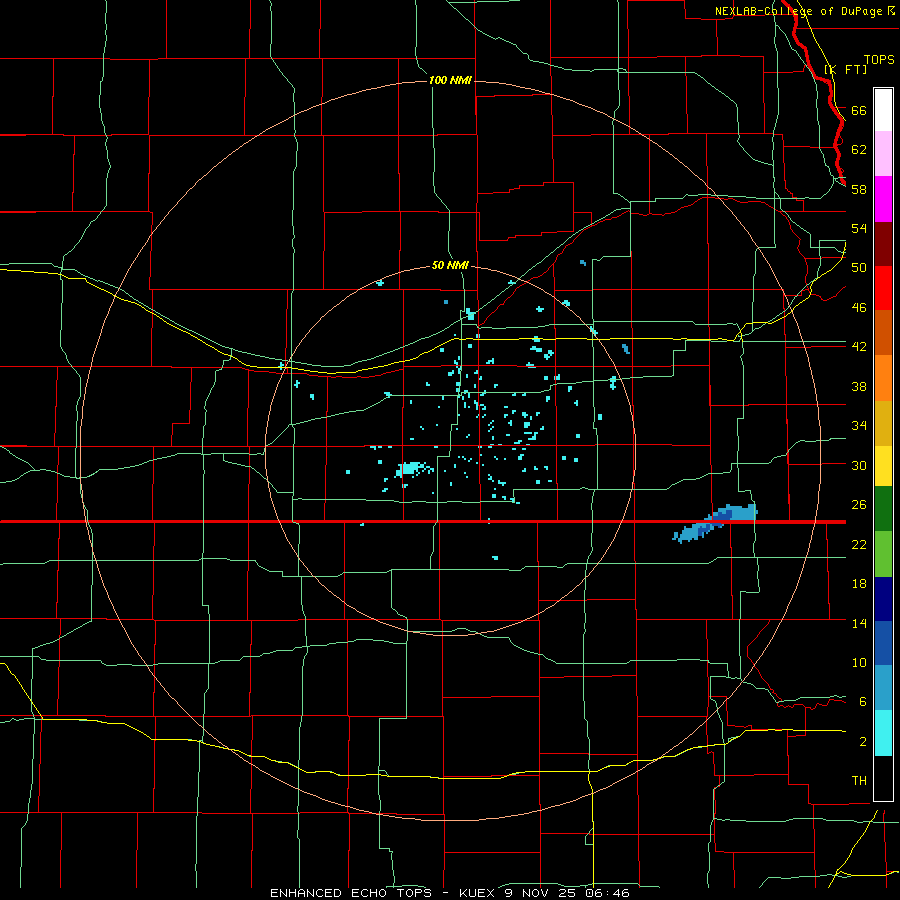Click the white 66 kft legend swatch
The width and height of the screenshot is (900, 900).
tap(883, 110)
